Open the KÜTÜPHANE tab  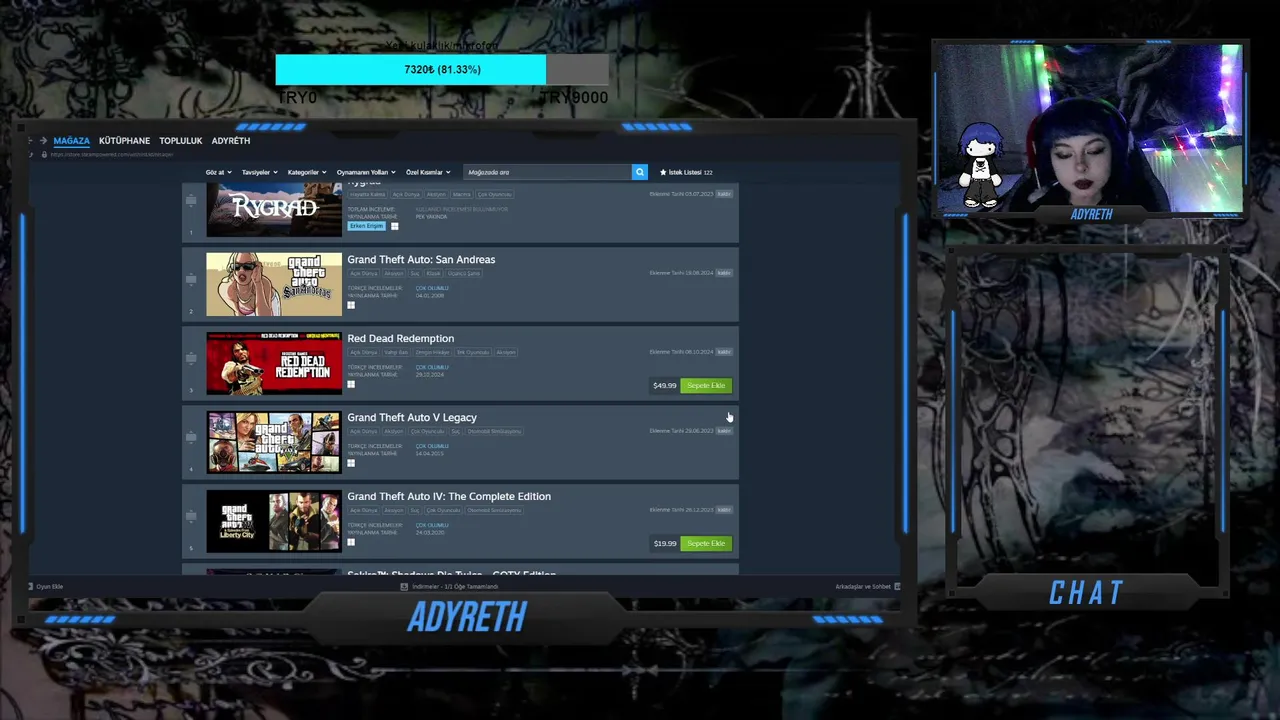coord(124,141)
